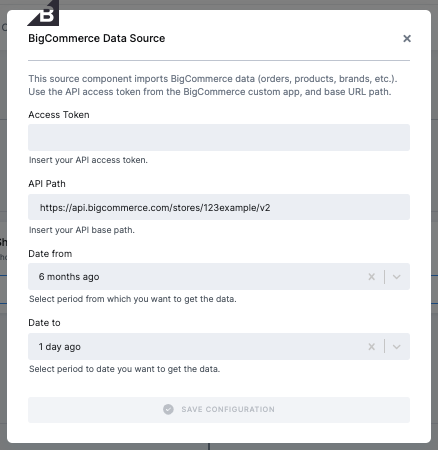438x450 pixels.
Task: Clear the 'Date to' selection
Action: 371,347
